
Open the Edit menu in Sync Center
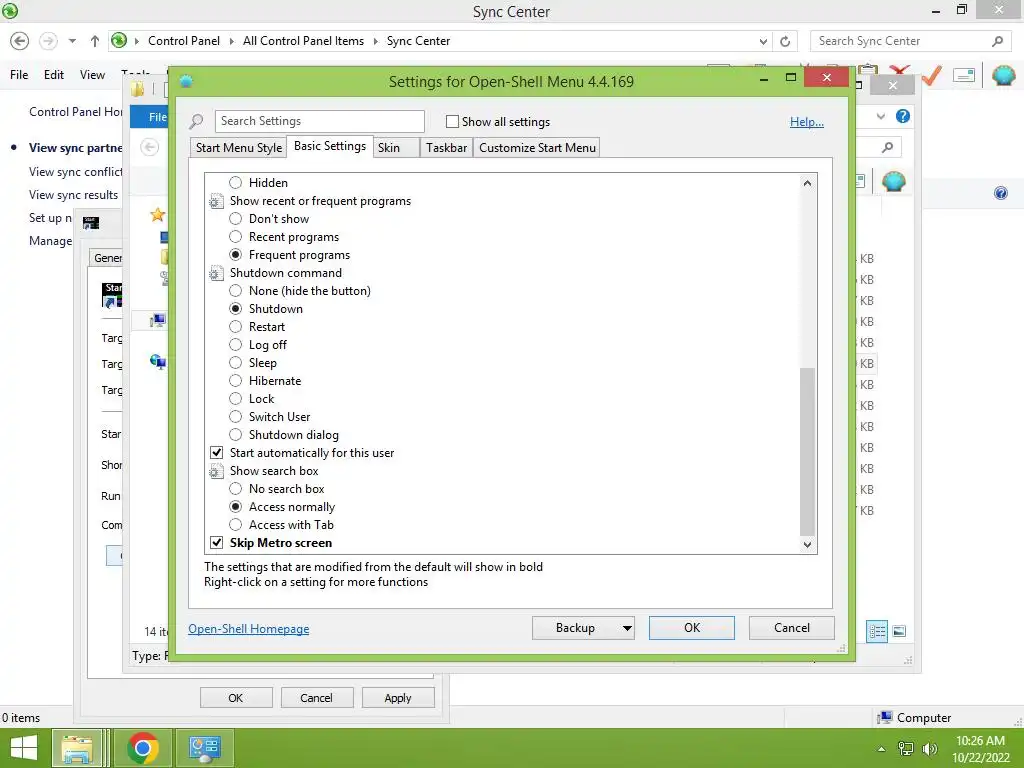point(54,75)
